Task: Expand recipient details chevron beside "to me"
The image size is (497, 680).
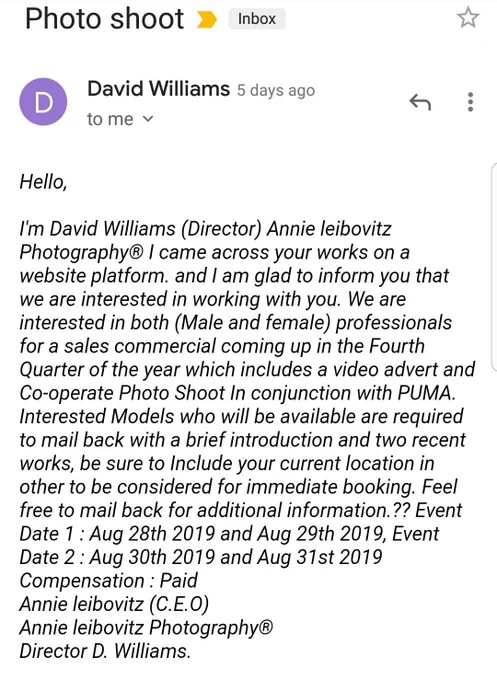Action: click(148, 118)
